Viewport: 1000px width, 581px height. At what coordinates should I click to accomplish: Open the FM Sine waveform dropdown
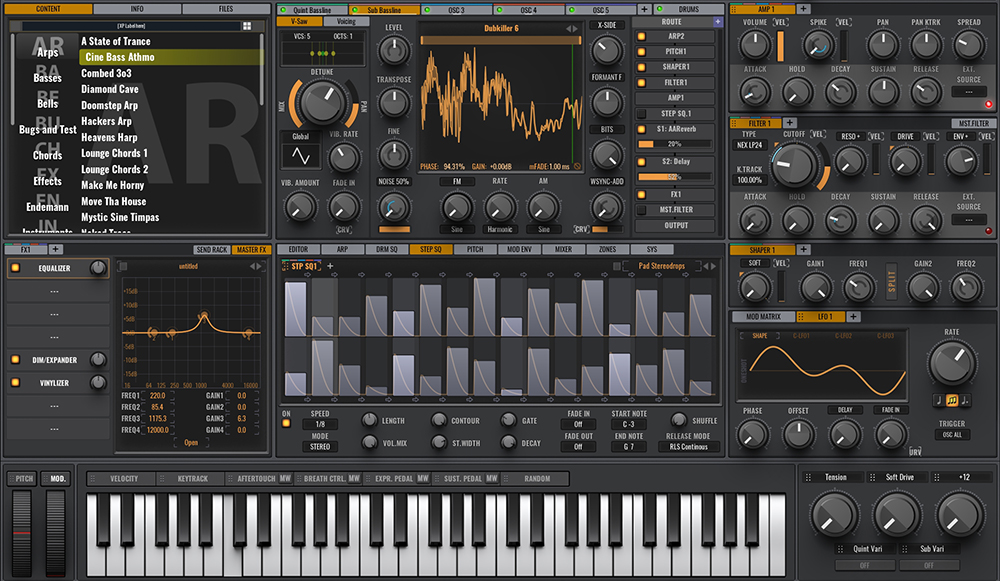(x=457, y=230)
